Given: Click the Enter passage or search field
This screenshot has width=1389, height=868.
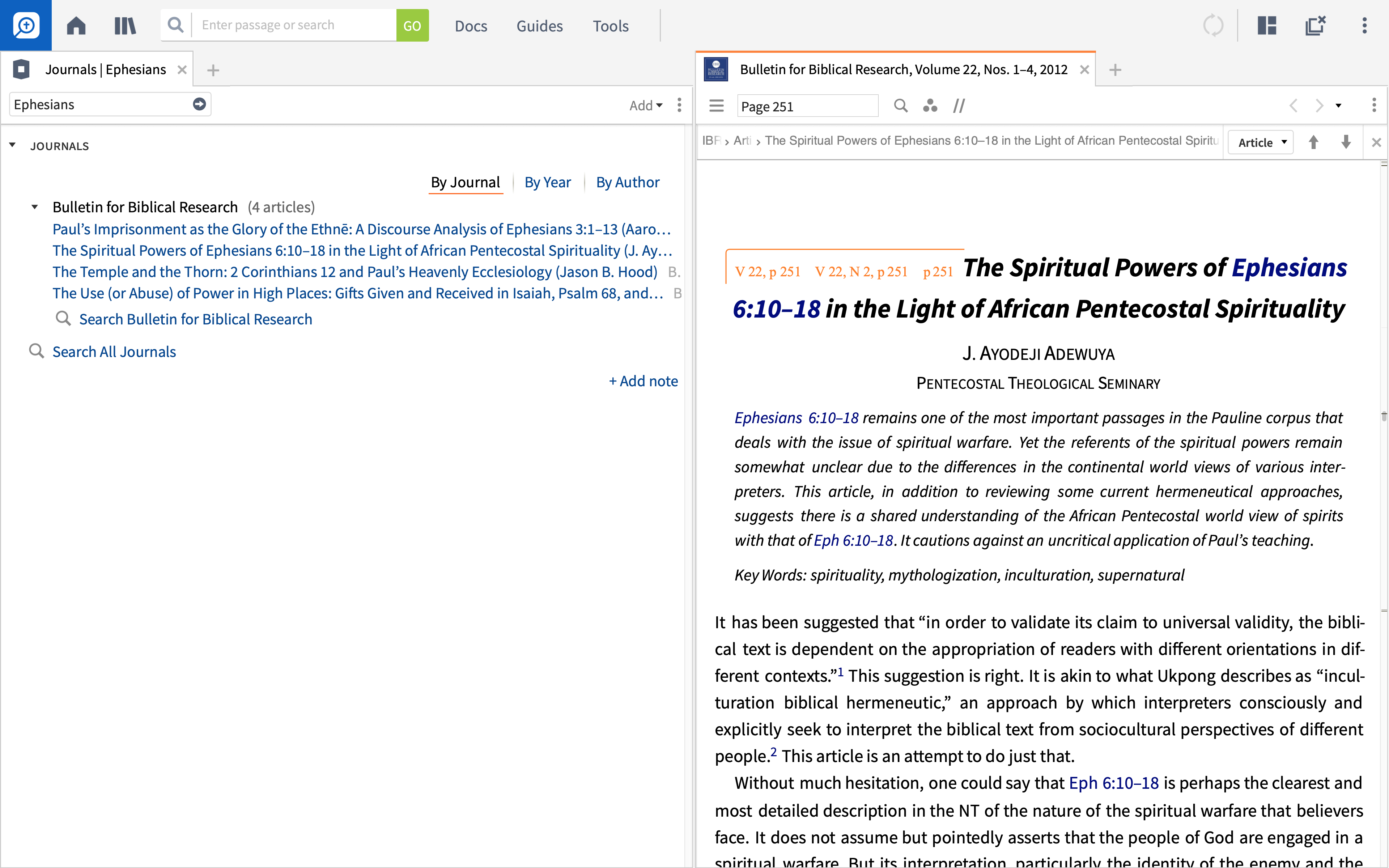Looking at the screenshot, I should (294, 25).
